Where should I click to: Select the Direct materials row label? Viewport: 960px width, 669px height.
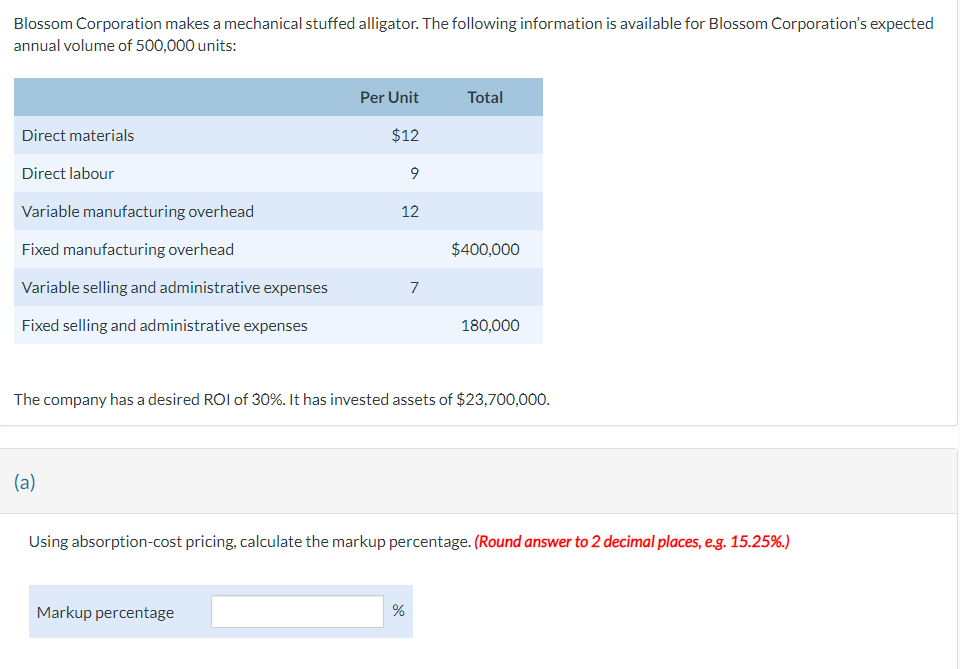tap(78, 135)
